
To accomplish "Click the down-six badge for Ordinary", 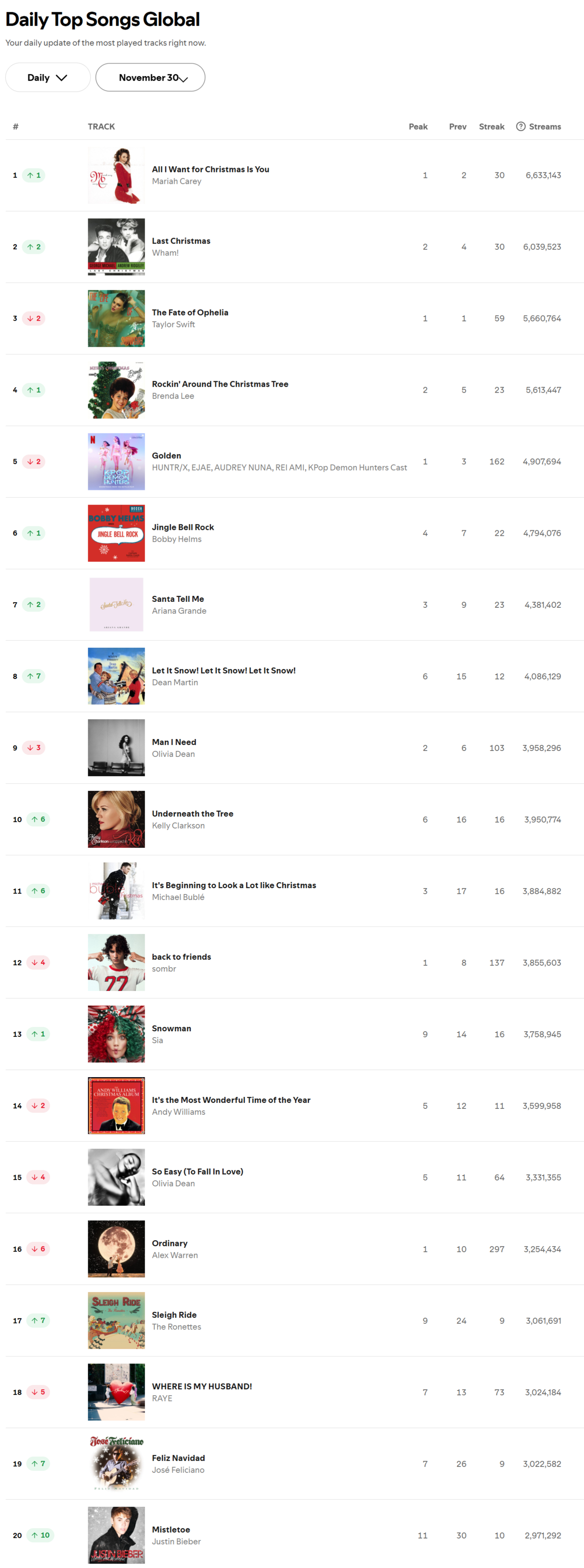I will 38,1249.
